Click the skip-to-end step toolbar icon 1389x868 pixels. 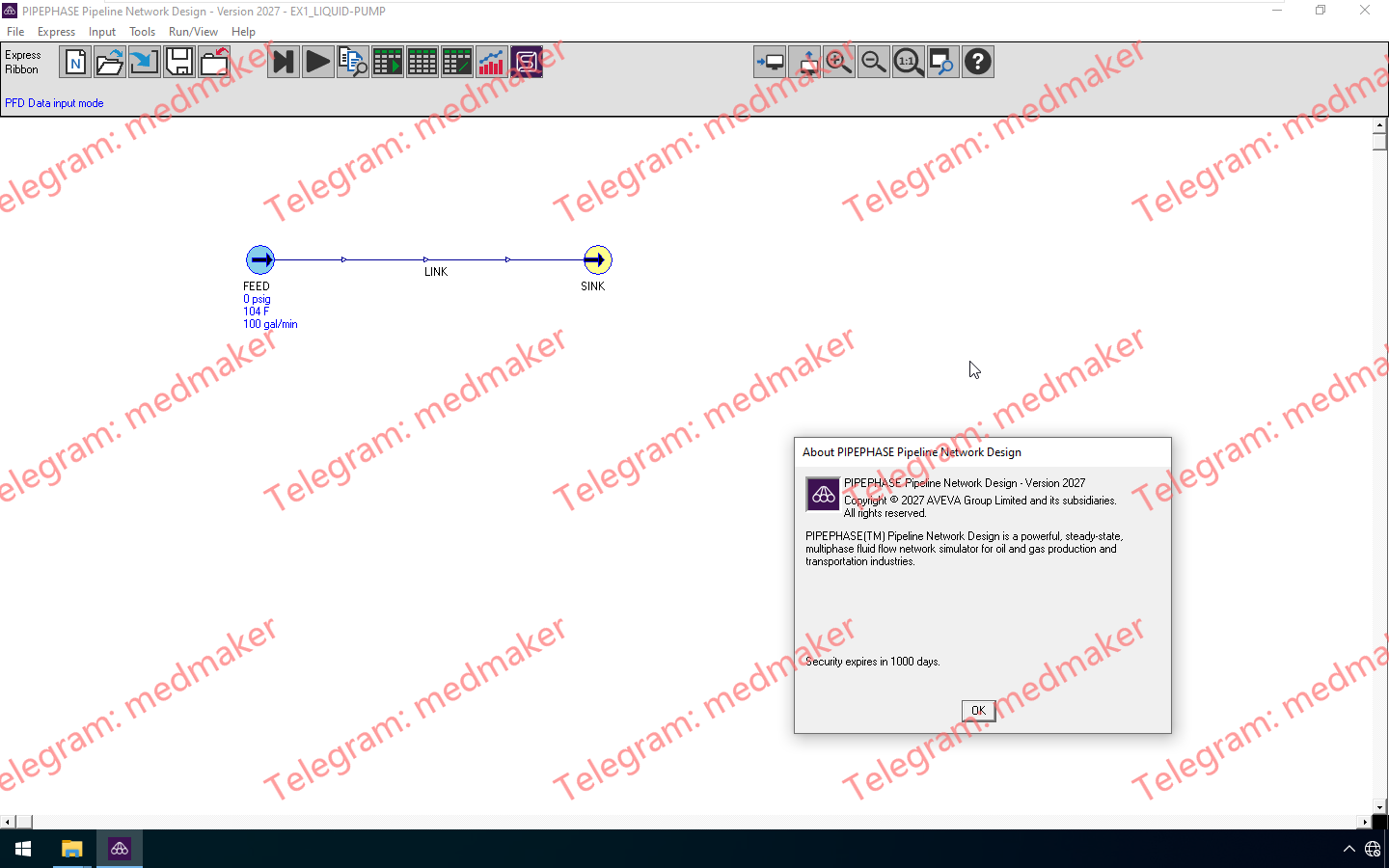pyautogui.click(x=284, y=63)
